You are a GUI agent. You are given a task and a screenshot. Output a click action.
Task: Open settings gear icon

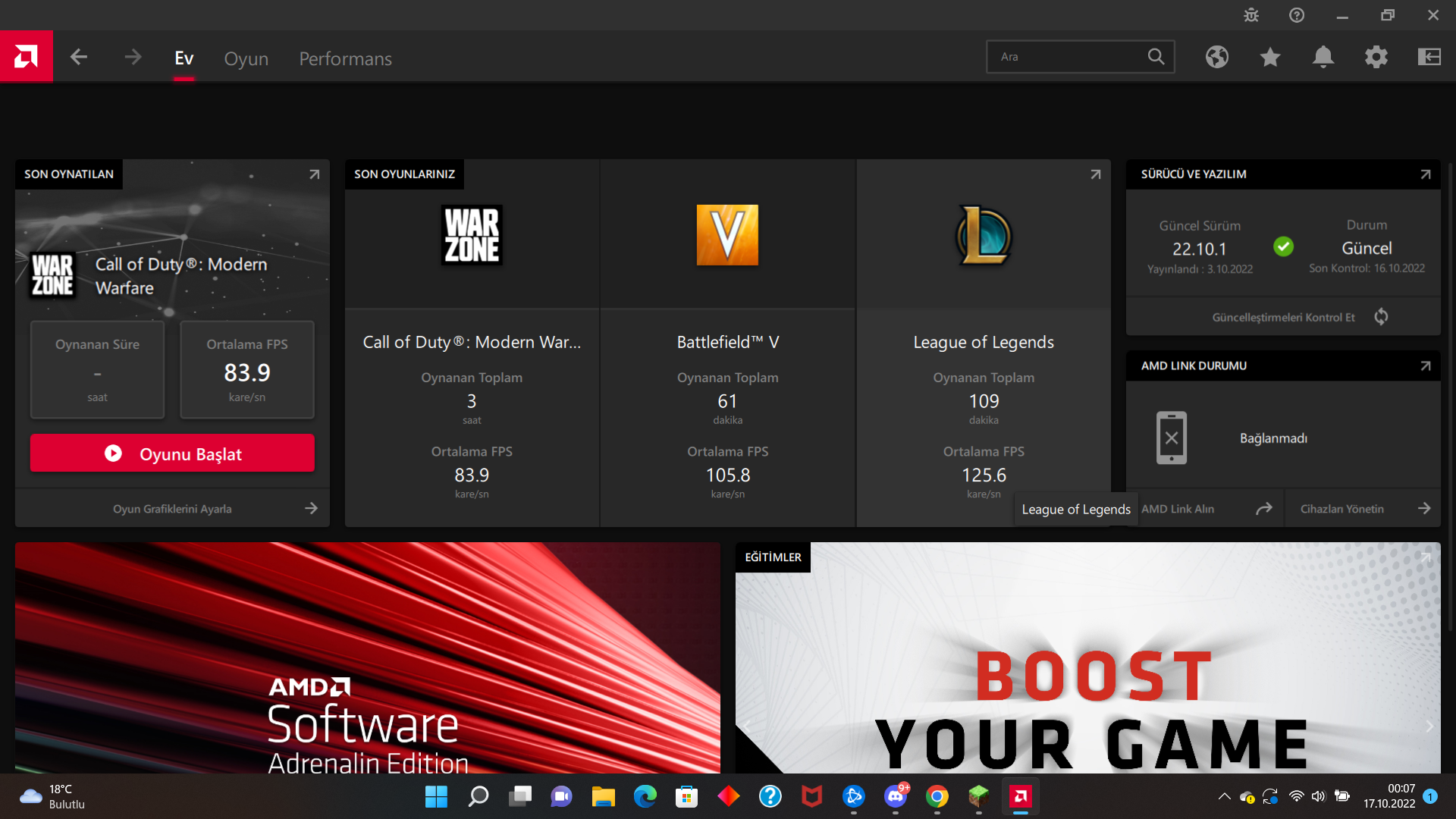coord(1376,57)
